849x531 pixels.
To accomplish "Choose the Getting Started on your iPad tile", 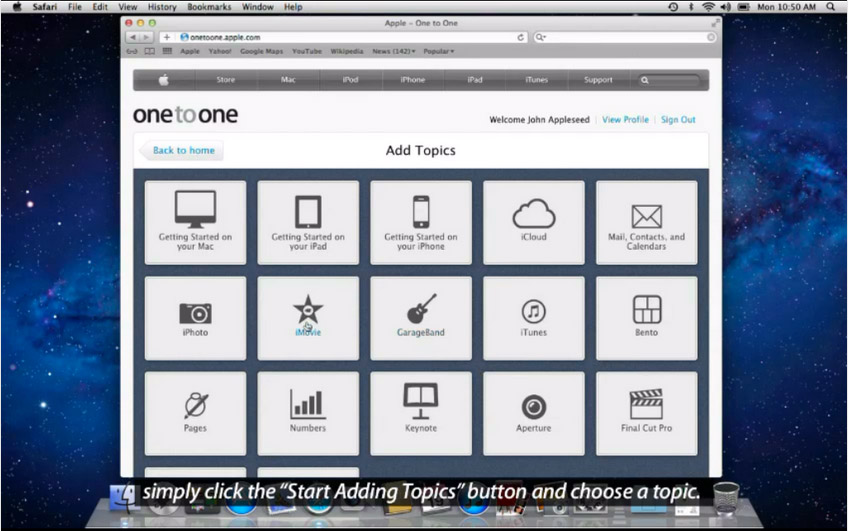I will (308, 222).
